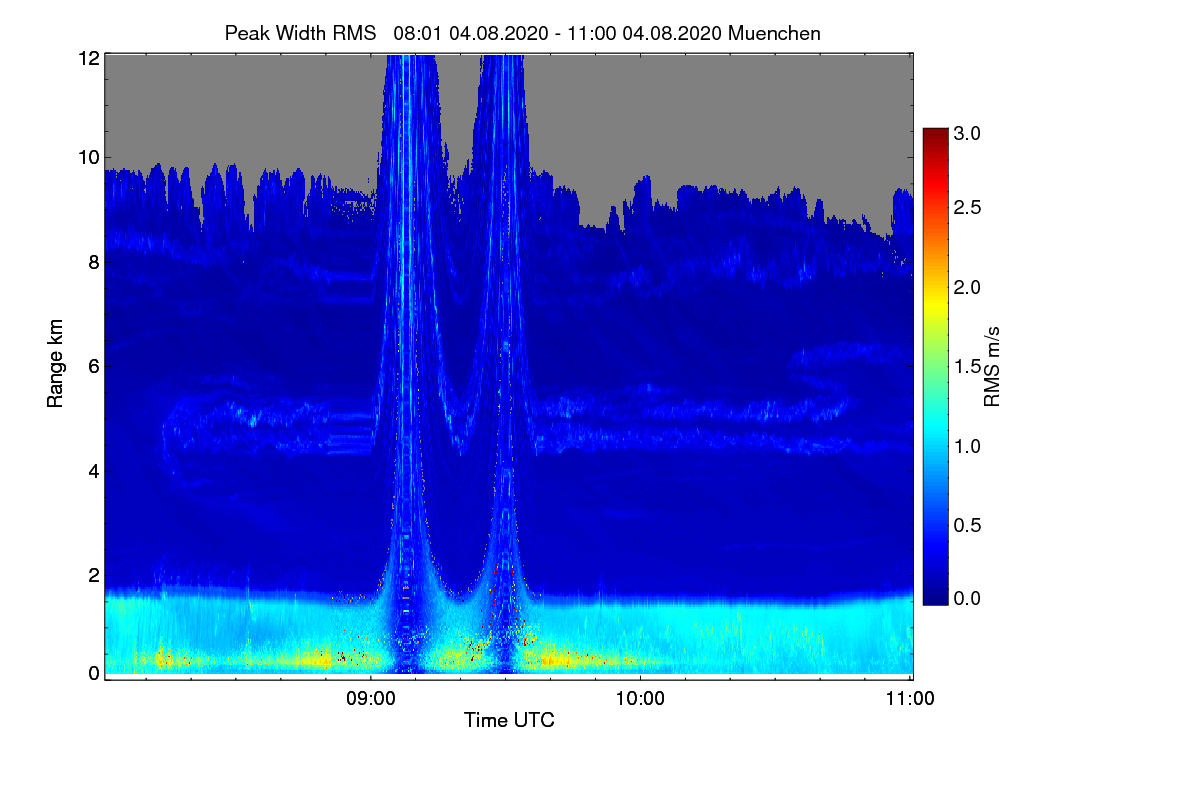Viewport: 1200px width, 800px height.
Task: Click the '10:00' time axis label
Action: (641, 699)
